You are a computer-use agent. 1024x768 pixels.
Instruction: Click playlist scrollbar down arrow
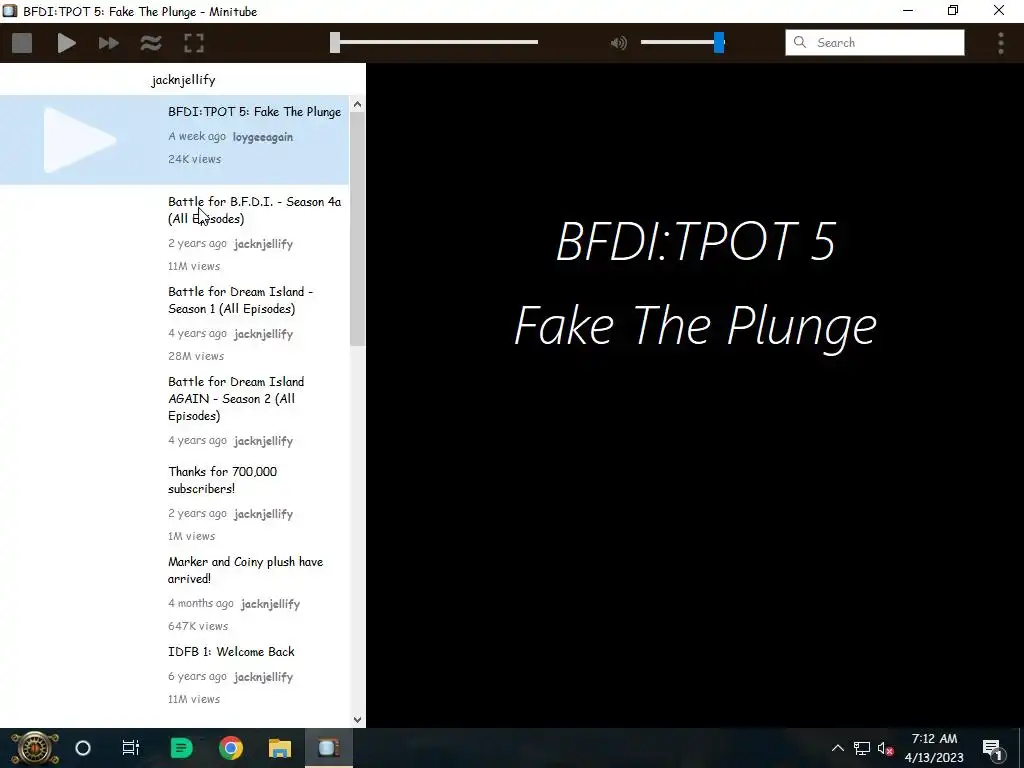pyautogui.click(x=357, y=720)
